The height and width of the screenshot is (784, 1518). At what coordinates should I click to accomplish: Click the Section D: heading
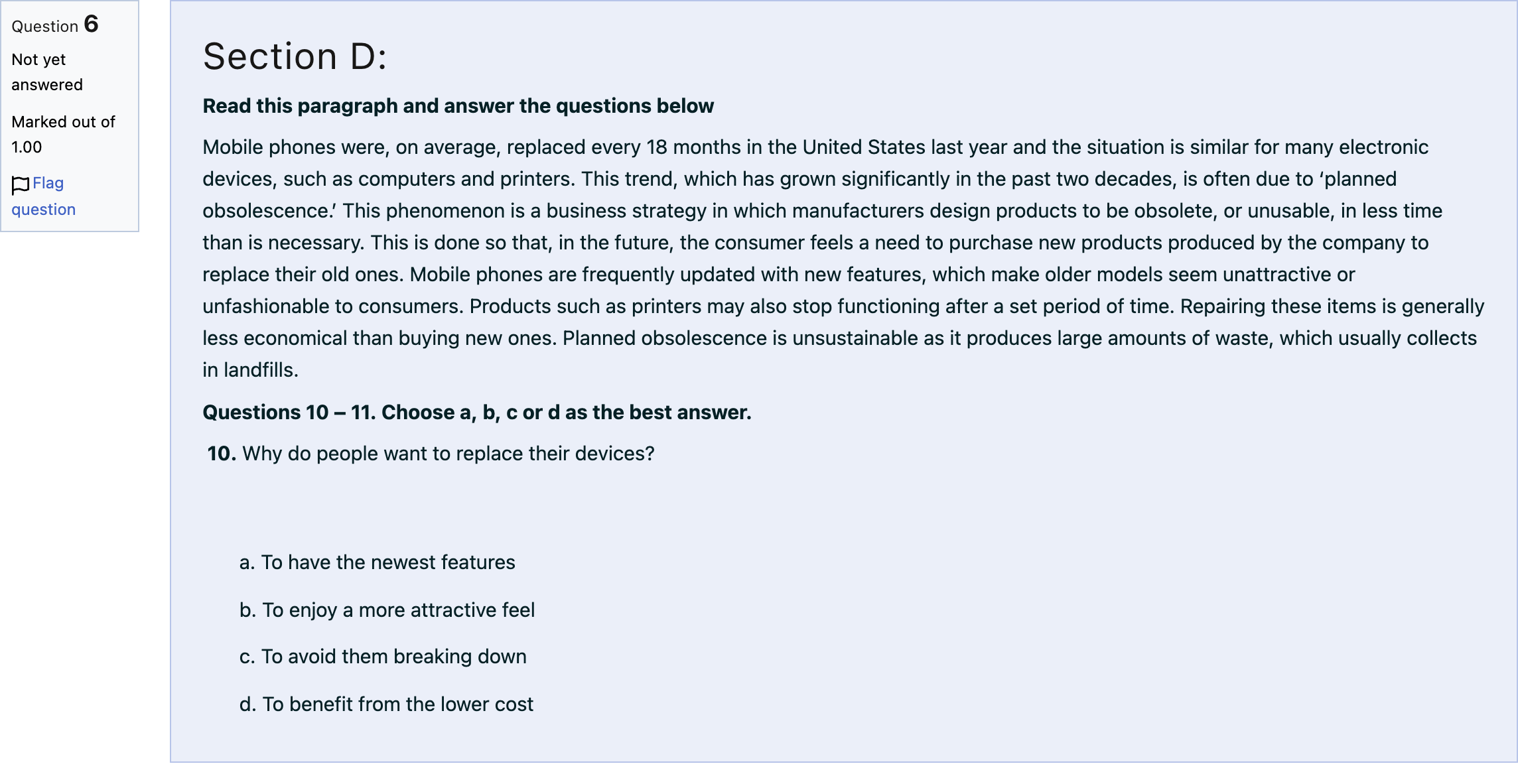[295, 56]
